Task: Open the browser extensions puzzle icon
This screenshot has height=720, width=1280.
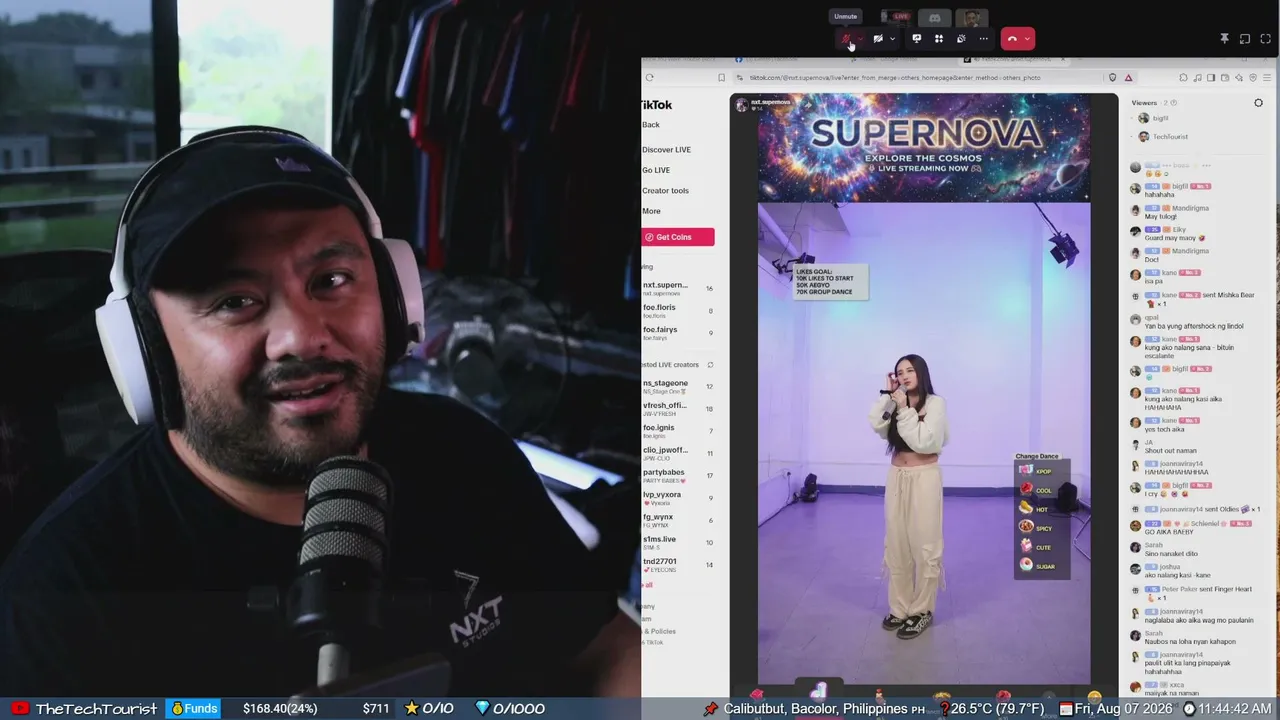Action: click(x=1183, y=77)
